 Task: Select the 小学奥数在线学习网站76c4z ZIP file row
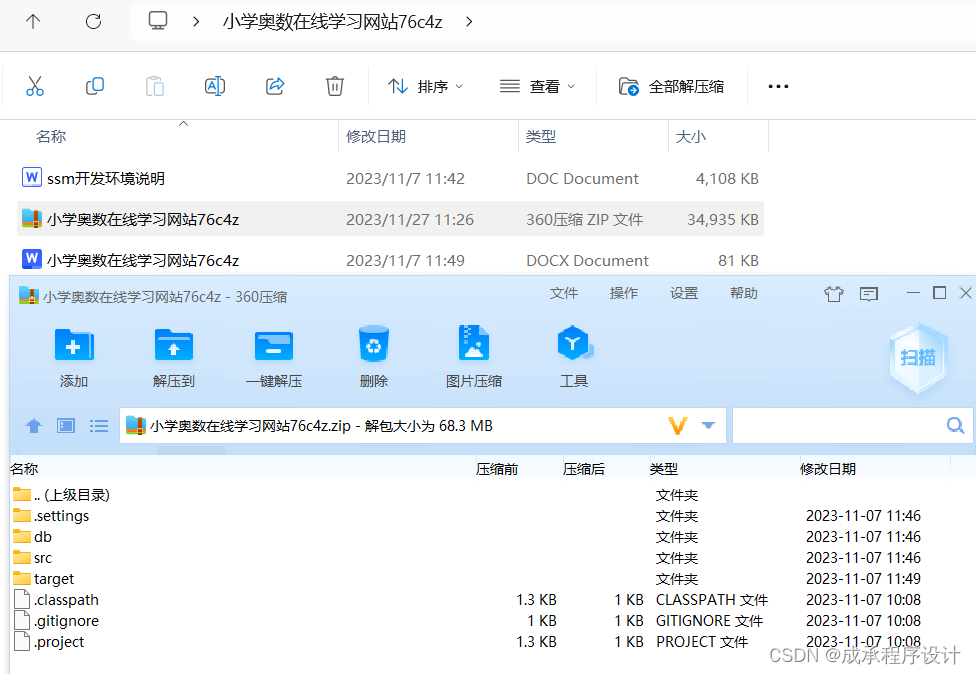[x=390, y=219]
